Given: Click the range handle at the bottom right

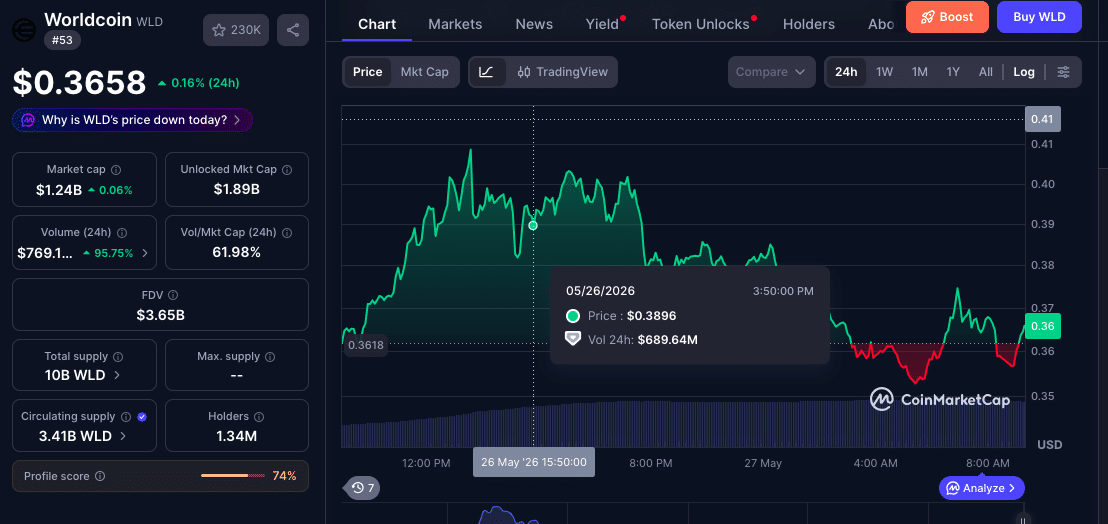Looking at the screenshot, I should pos(1021,518).
